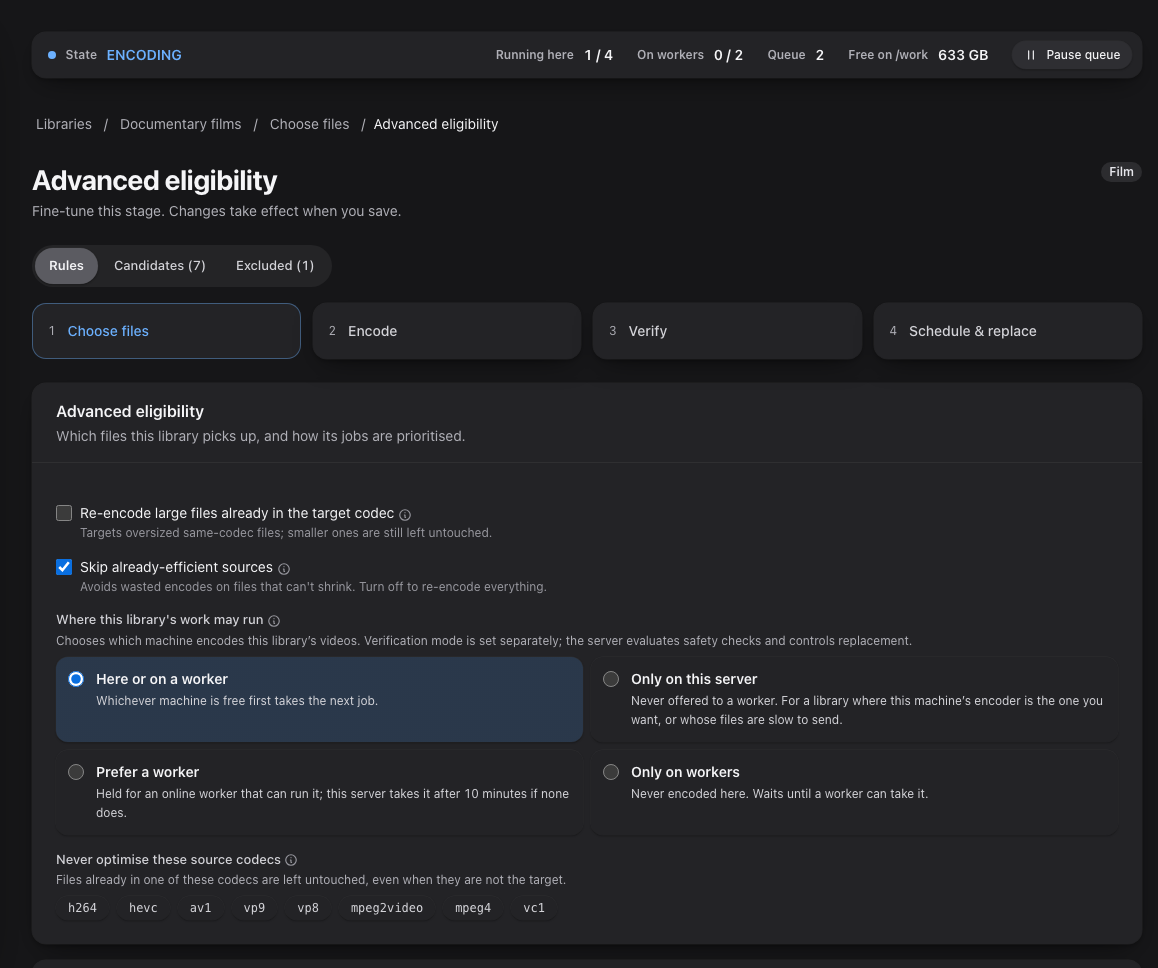
Task: Click 'Never optimise these source codecs' label
Action: [168, 859]
